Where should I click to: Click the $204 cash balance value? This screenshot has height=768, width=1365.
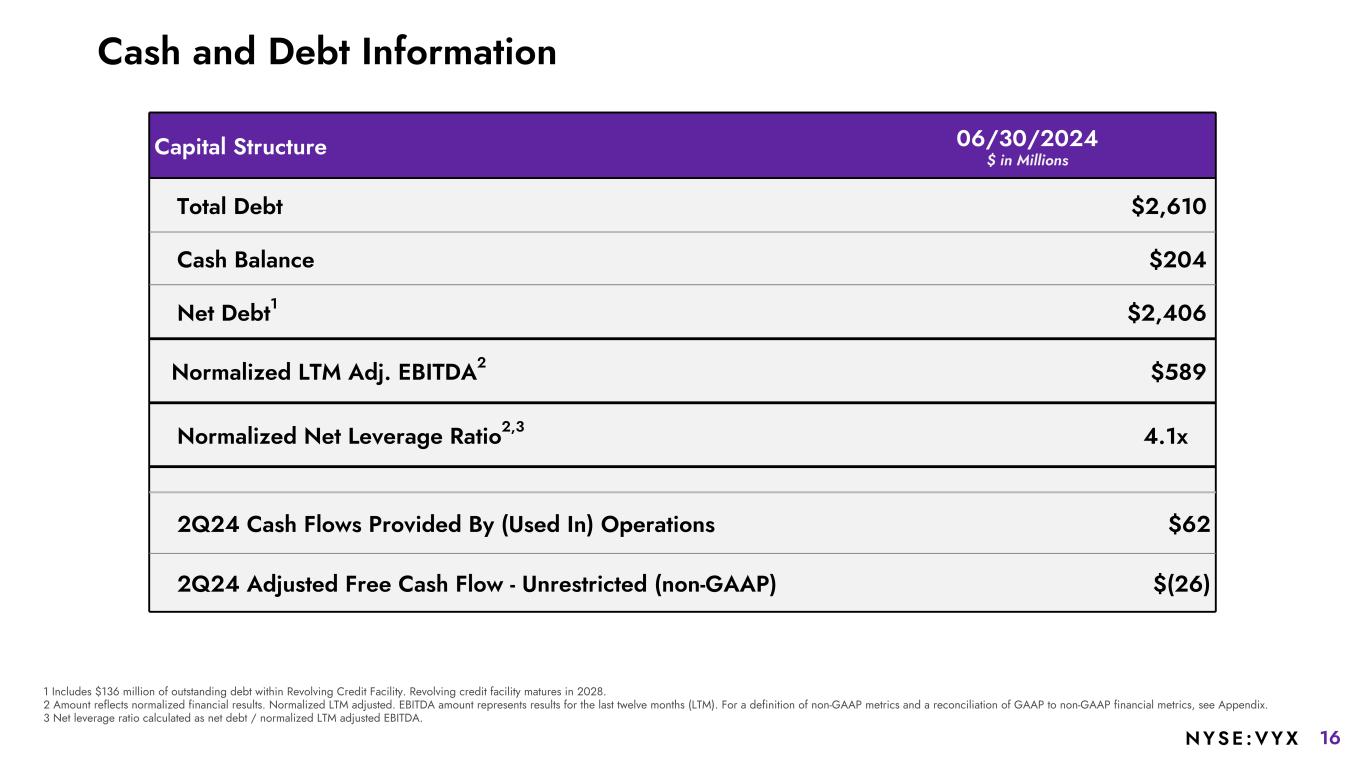1177,260
